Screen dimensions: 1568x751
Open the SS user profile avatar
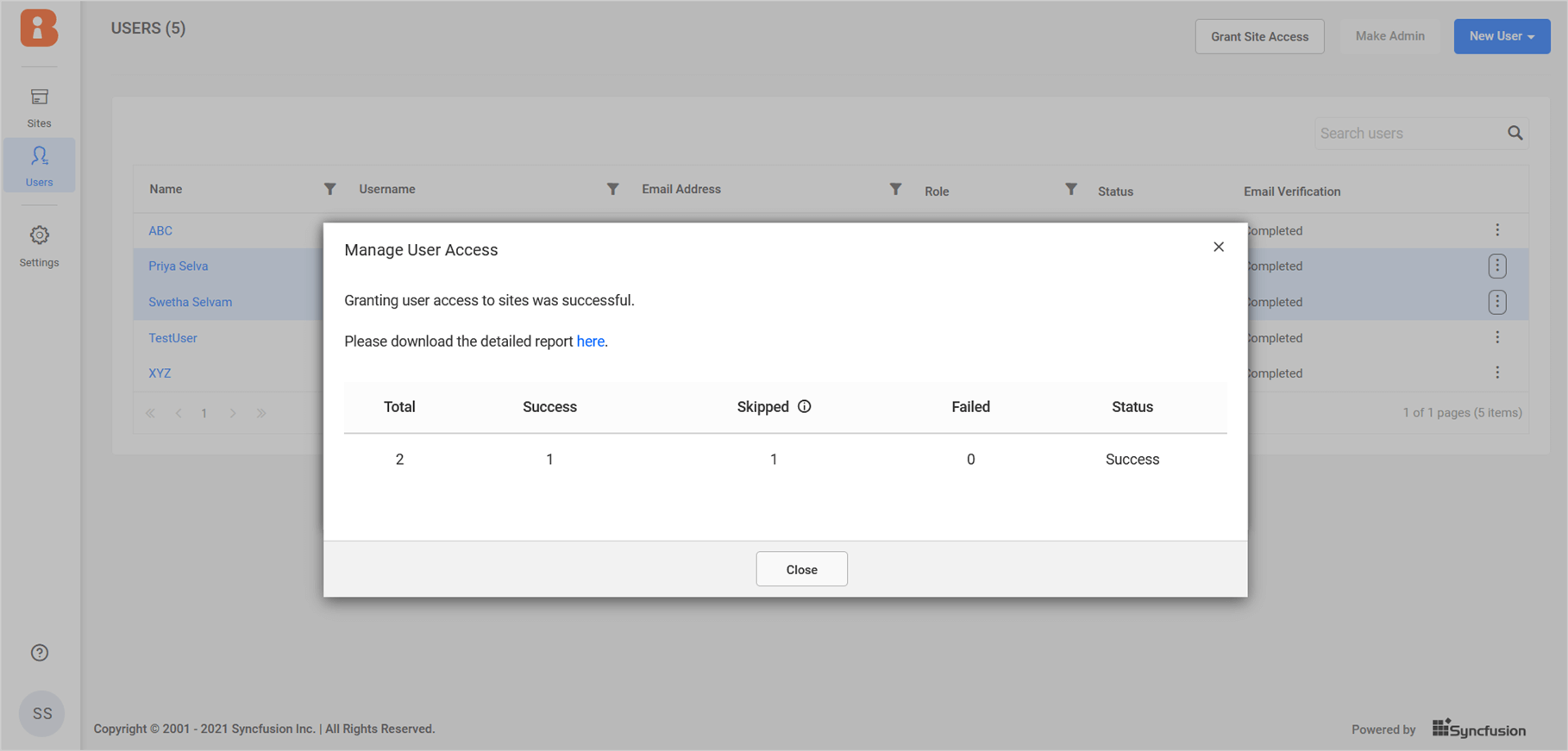pyautogui.click(x=41, y=713)
